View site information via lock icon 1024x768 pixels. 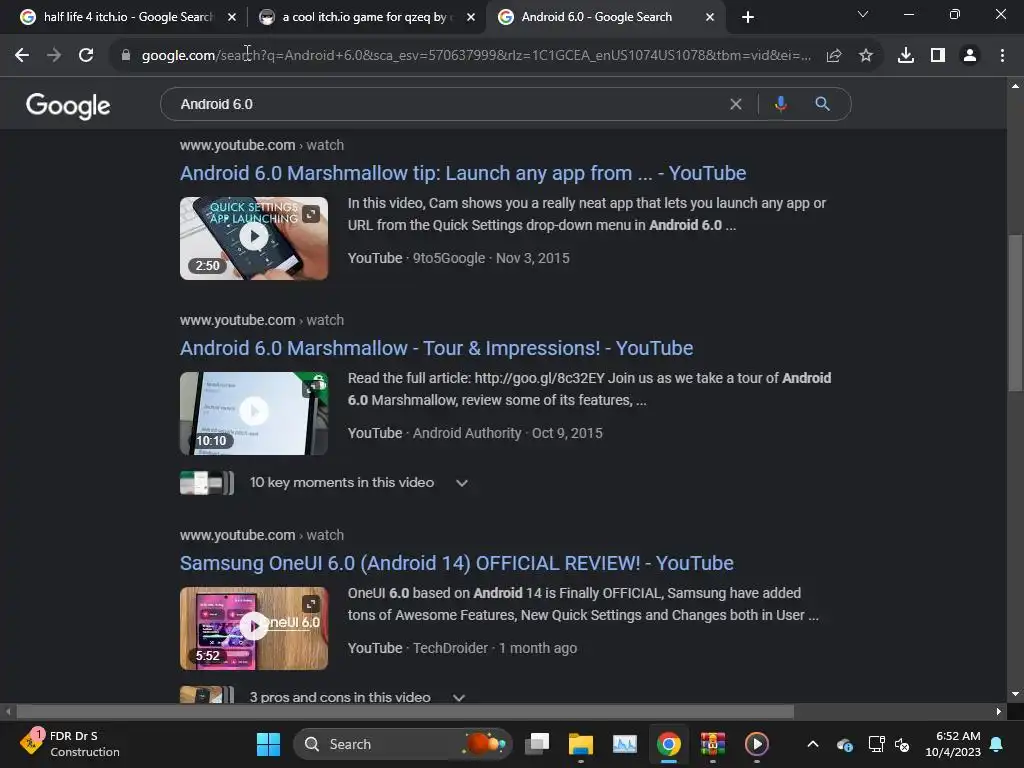126,56
